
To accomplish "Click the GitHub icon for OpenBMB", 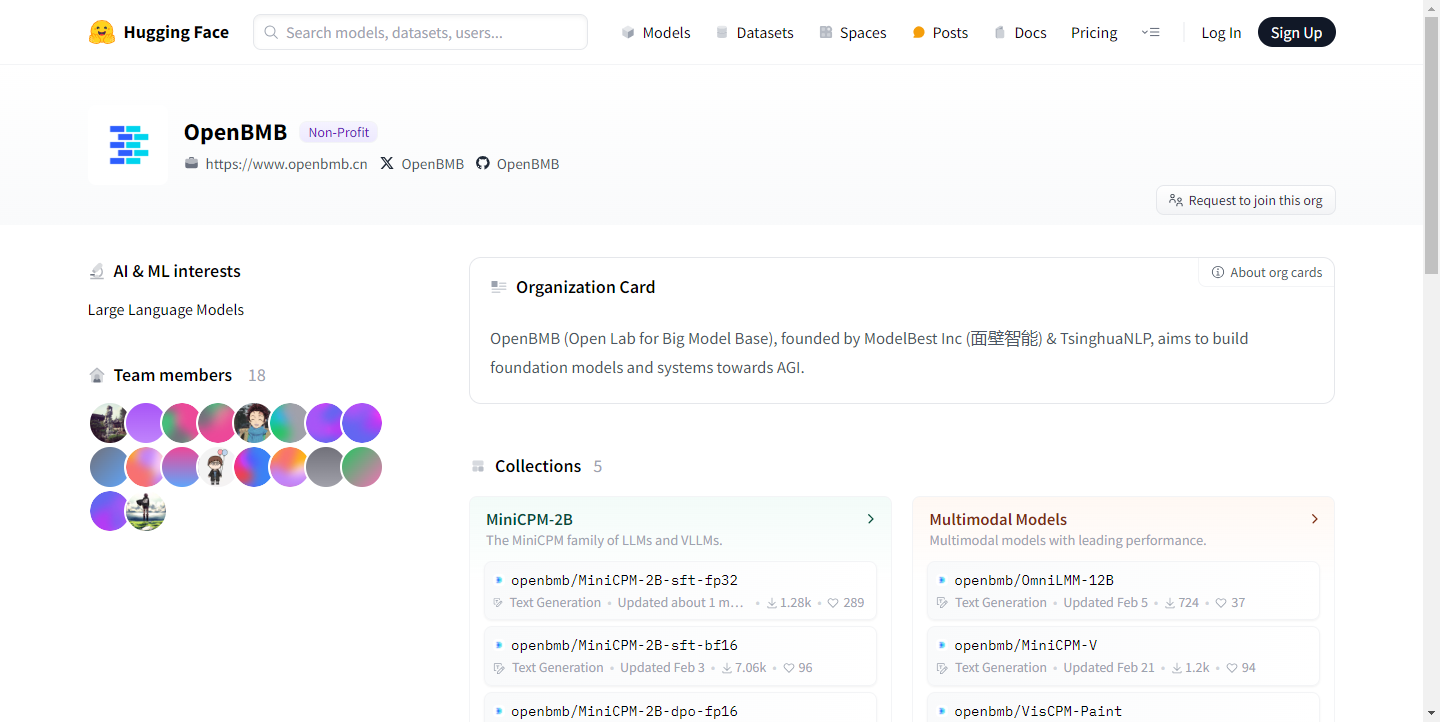I will [483, 163].
